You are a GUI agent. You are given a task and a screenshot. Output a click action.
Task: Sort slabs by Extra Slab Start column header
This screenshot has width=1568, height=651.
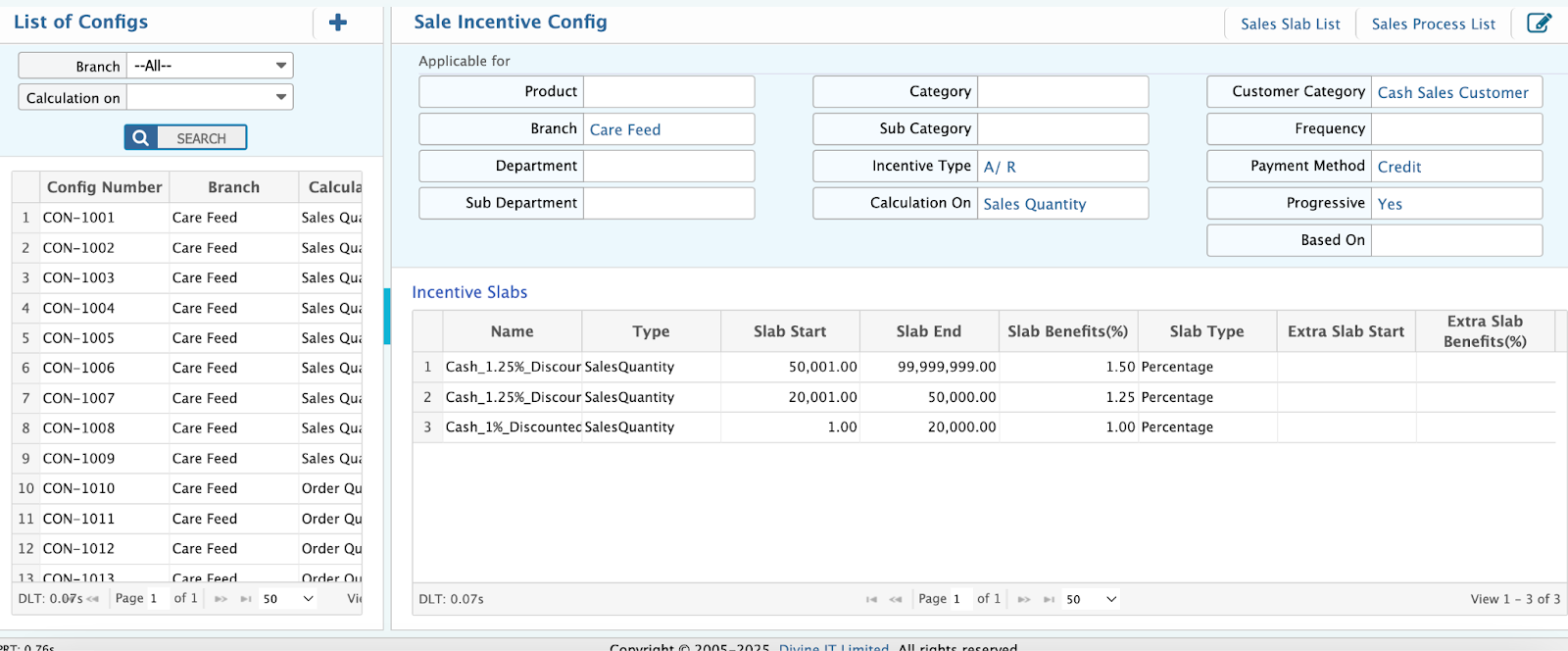[x=1346, y=331]
